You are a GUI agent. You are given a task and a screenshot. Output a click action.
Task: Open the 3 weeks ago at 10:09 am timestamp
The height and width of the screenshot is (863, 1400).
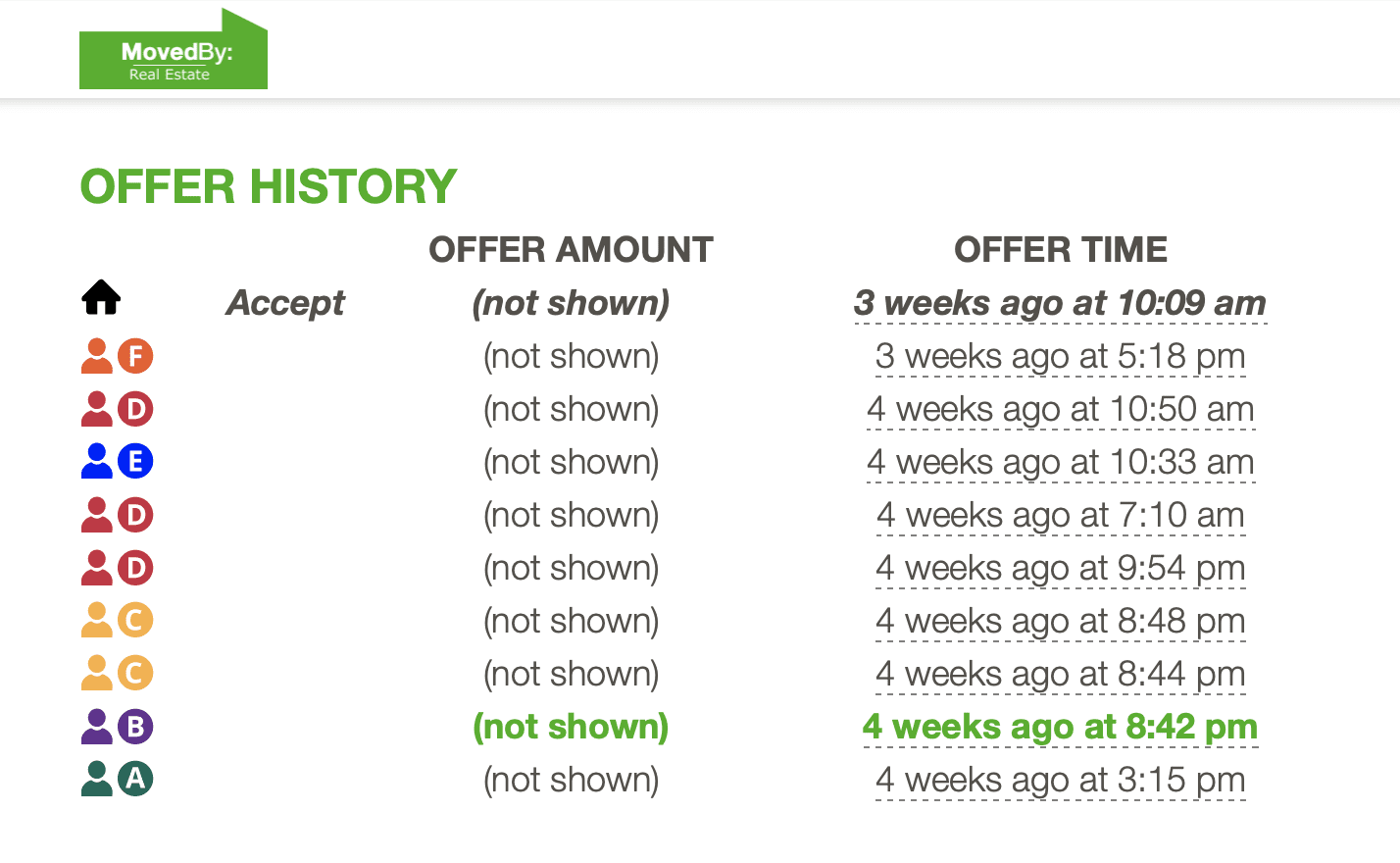[1060, 303]
